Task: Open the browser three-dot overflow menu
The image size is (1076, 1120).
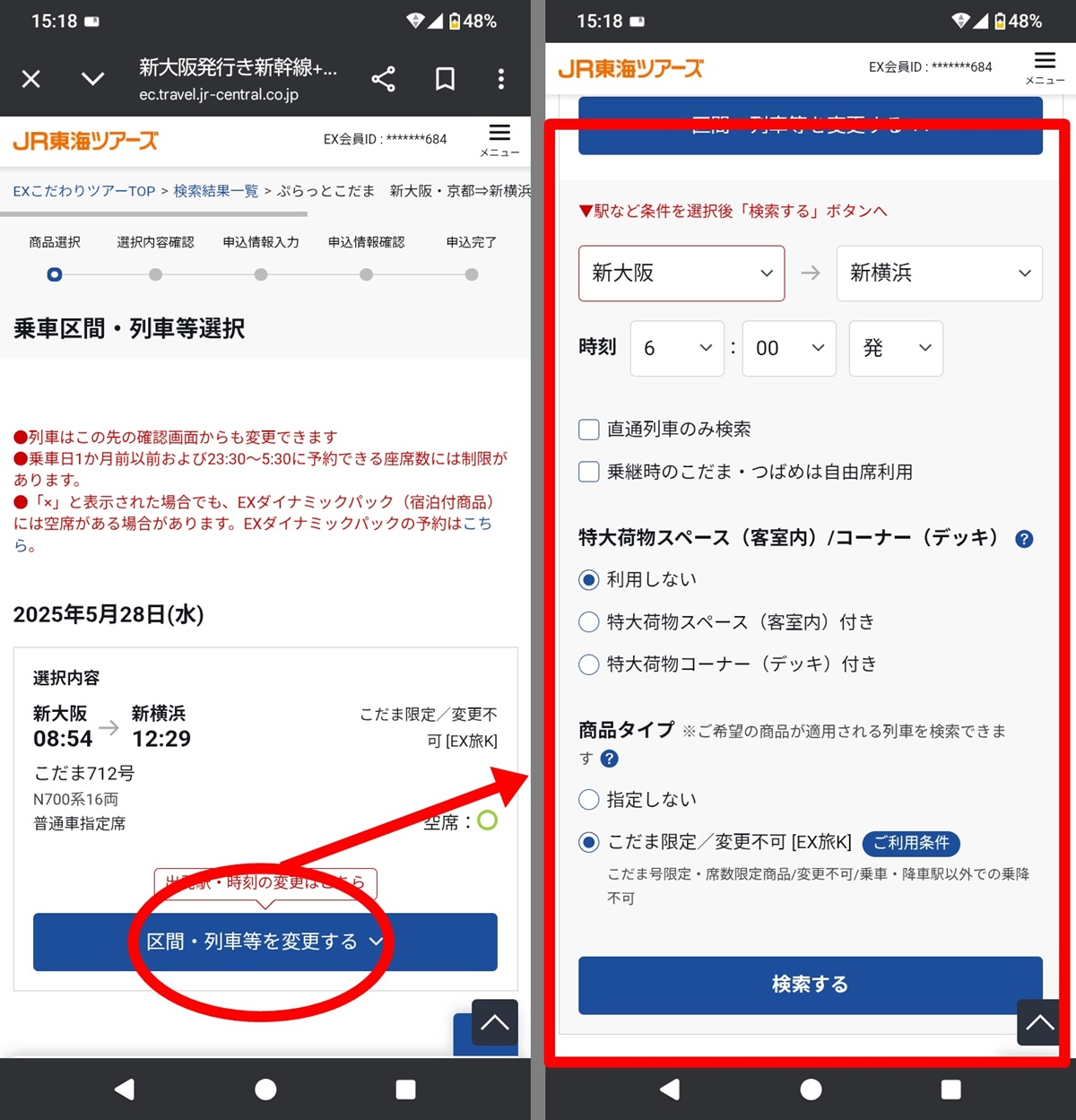Action: (x=501, y=79)
